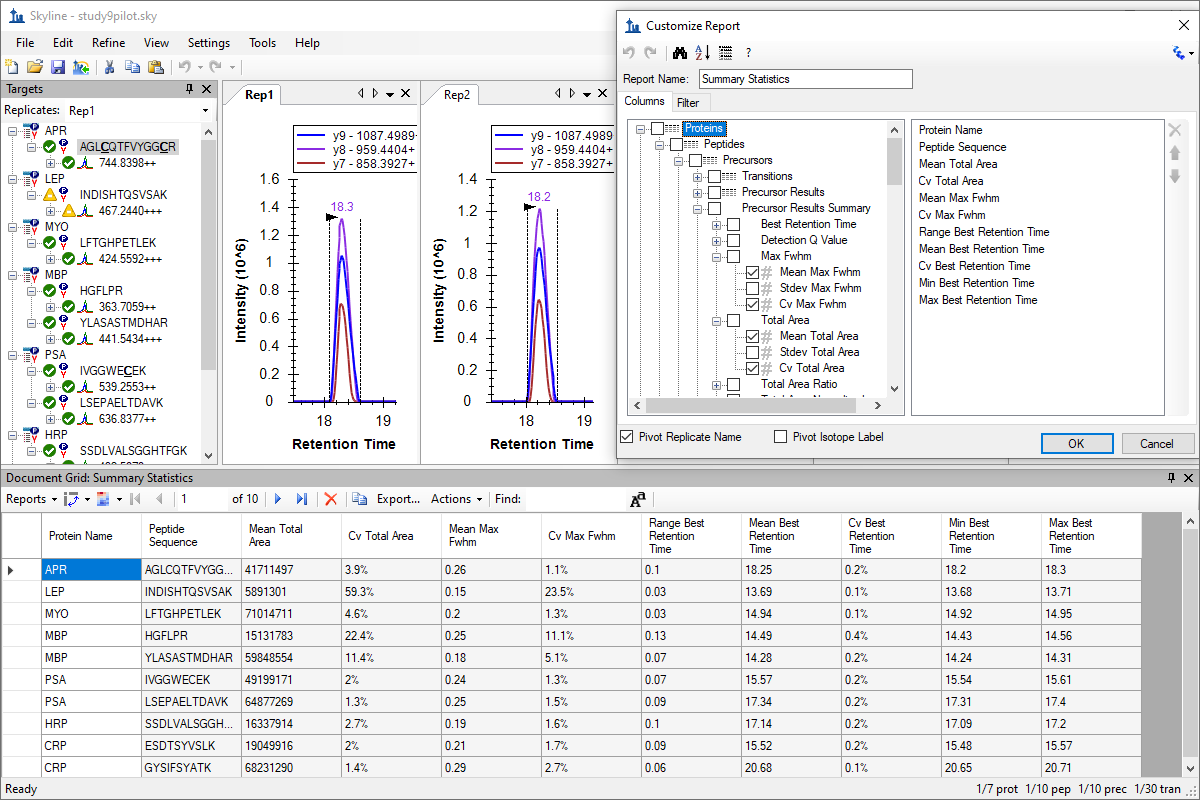Viewport: 1200px width, 800px height.
Task: Click the OK button in Customize Report
Action: tap(1075, 444)
